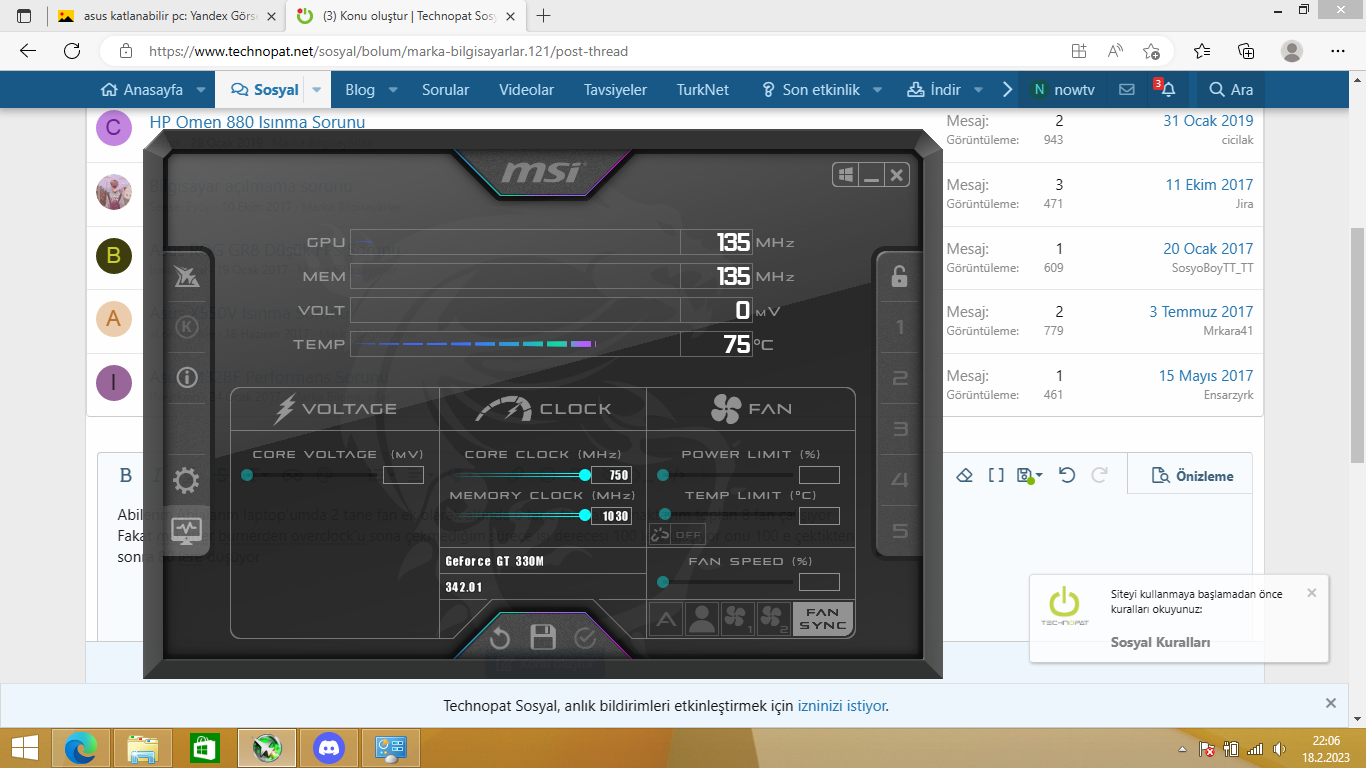1366x768 pixels.
Task: Open the Afterburner hardware monitor panel
Action: pos(186,530)
